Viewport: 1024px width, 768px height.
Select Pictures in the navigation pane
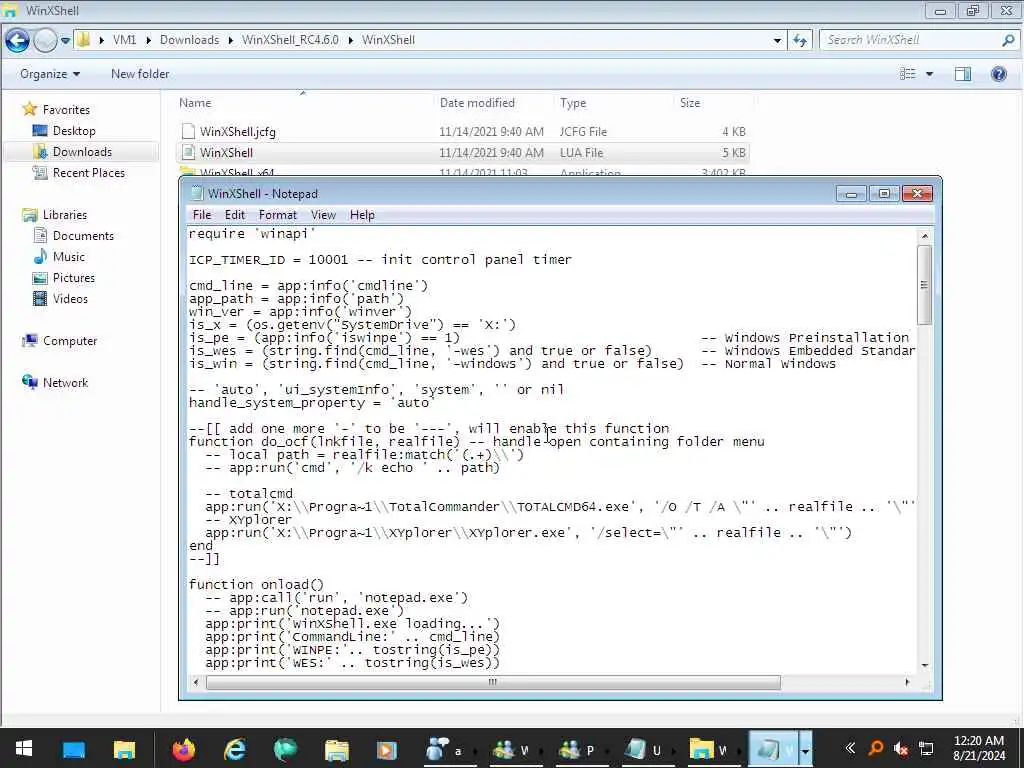(x=73, y=278)
